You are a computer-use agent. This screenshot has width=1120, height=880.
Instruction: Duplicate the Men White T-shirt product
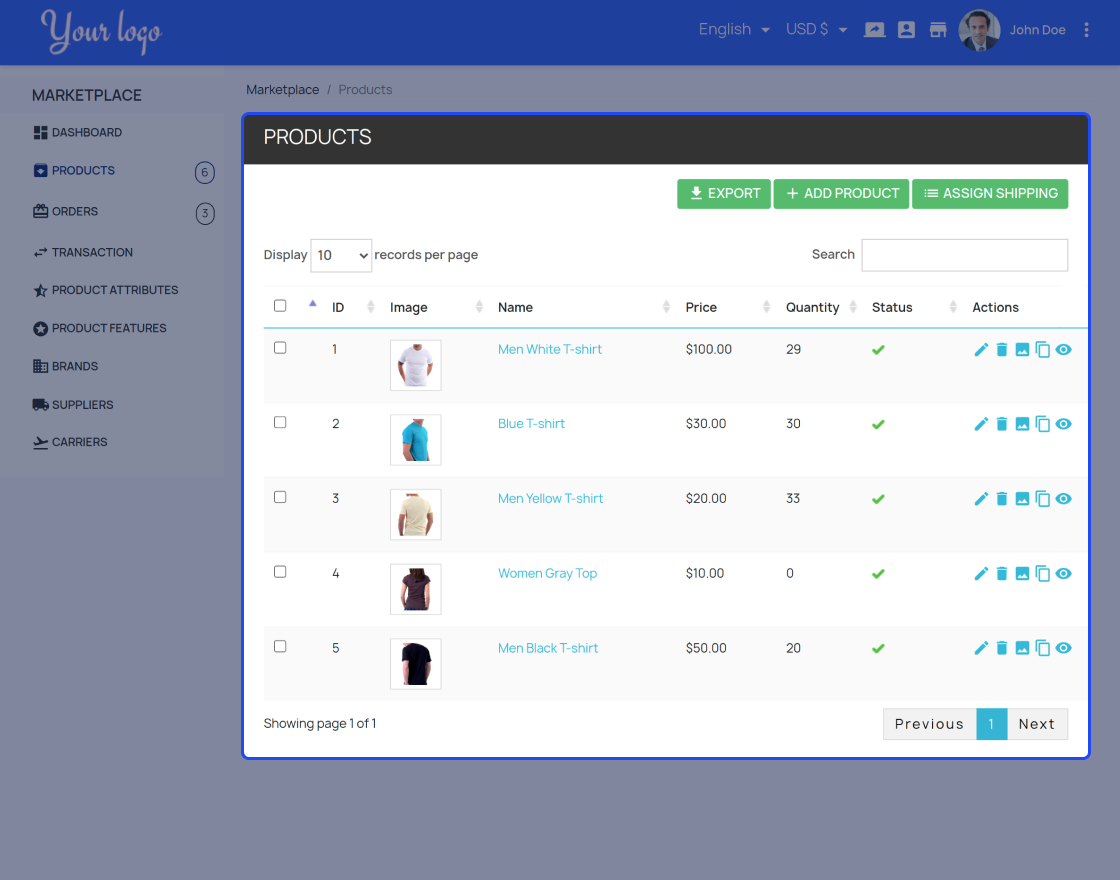point(1043,349)
